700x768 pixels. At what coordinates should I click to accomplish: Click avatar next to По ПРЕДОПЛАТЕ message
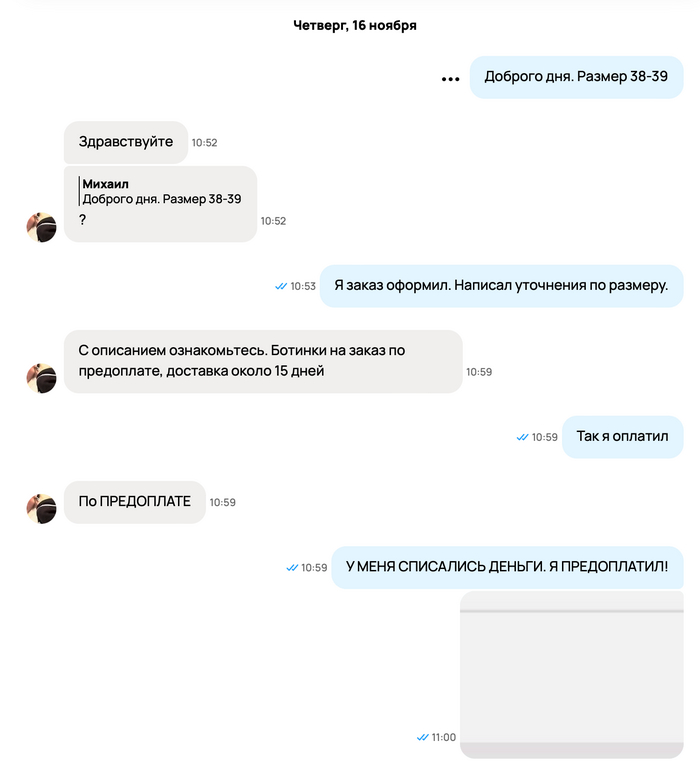point(41,508)
